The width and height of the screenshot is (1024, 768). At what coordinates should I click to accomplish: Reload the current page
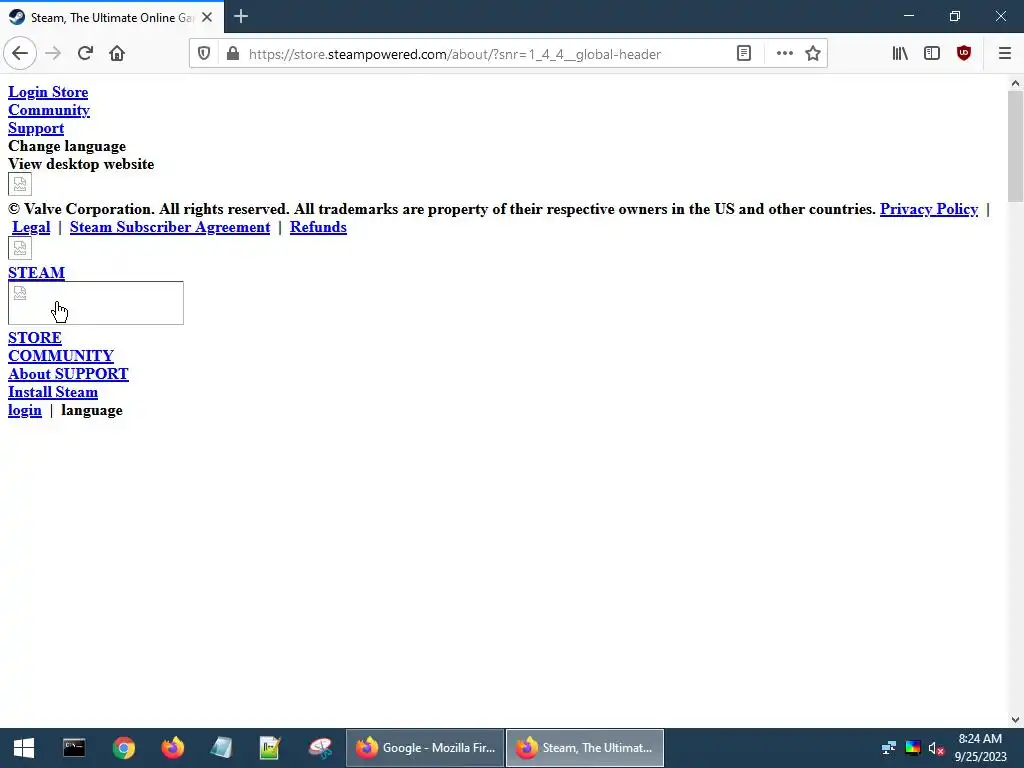[85, 54]
